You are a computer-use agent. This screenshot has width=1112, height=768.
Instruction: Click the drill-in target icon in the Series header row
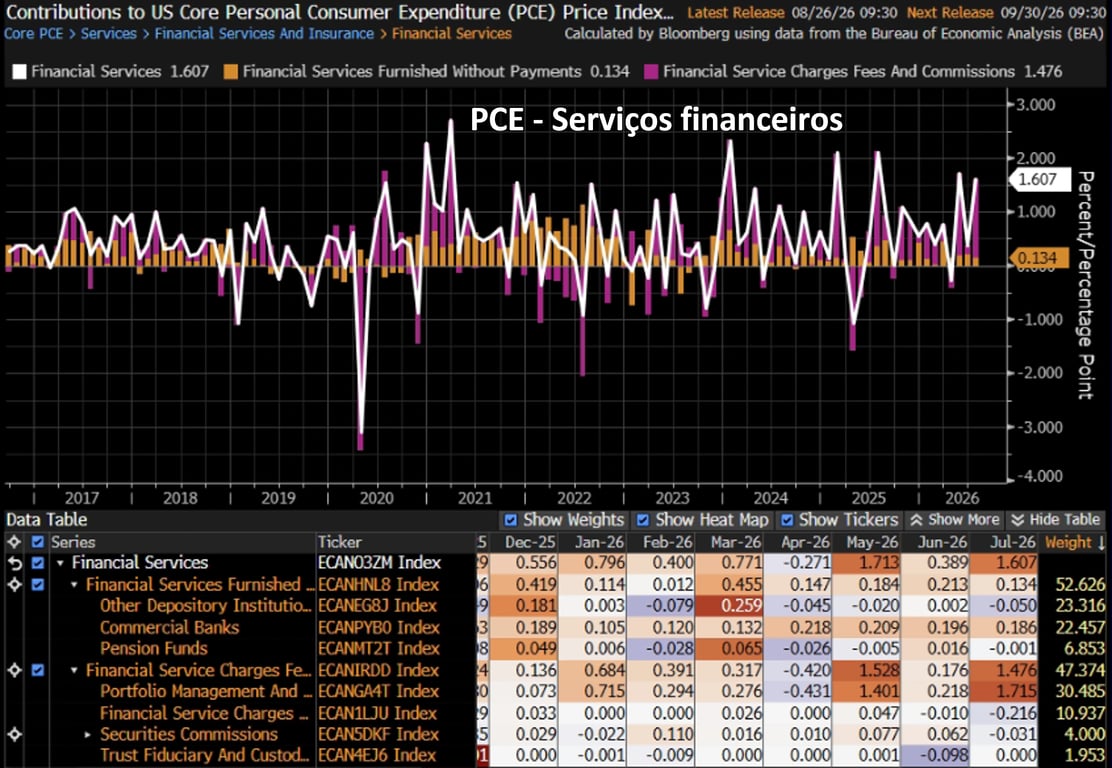(x=14, y=542)
